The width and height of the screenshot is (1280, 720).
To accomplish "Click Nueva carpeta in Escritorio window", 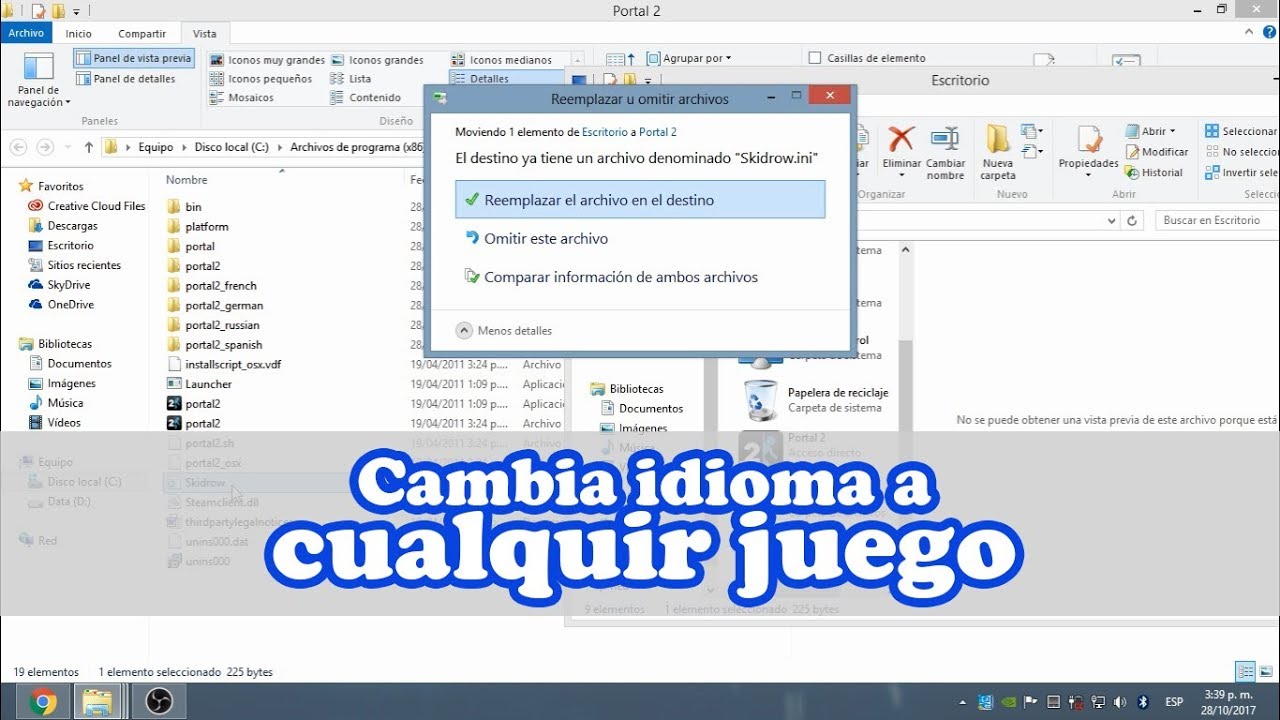I will (998, 153).
